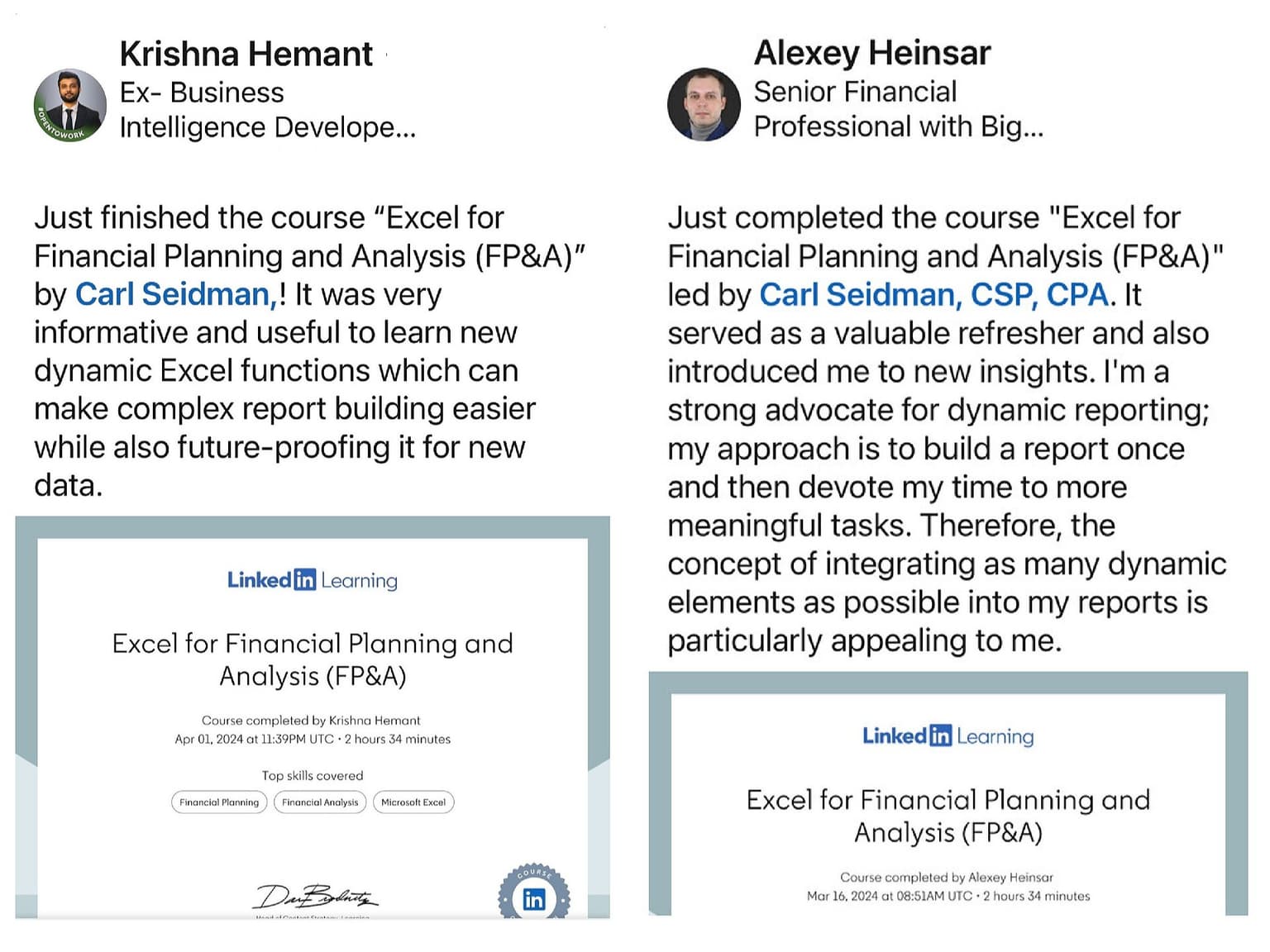This screenshot has height=952, width=1270.
Task: Open Alexey Heinsar's profile photo
Action: [704, 104]
